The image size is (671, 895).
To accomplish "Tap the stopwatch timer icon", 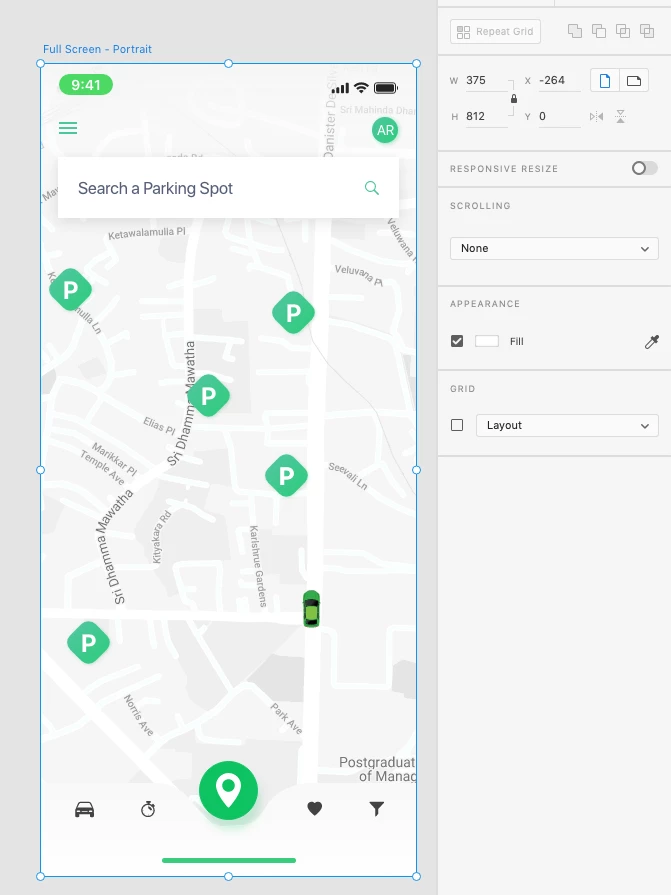I will click(148, 809).
